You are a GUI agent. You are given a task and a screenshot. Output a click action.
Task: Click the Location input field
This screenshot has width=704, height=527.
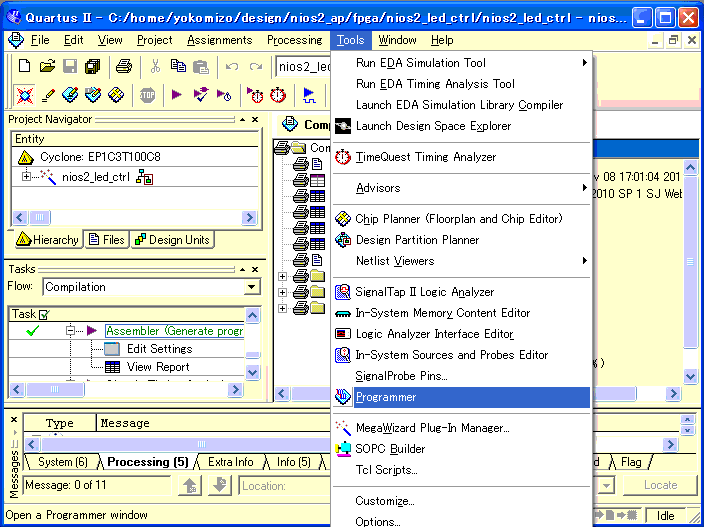coord(284,486)
